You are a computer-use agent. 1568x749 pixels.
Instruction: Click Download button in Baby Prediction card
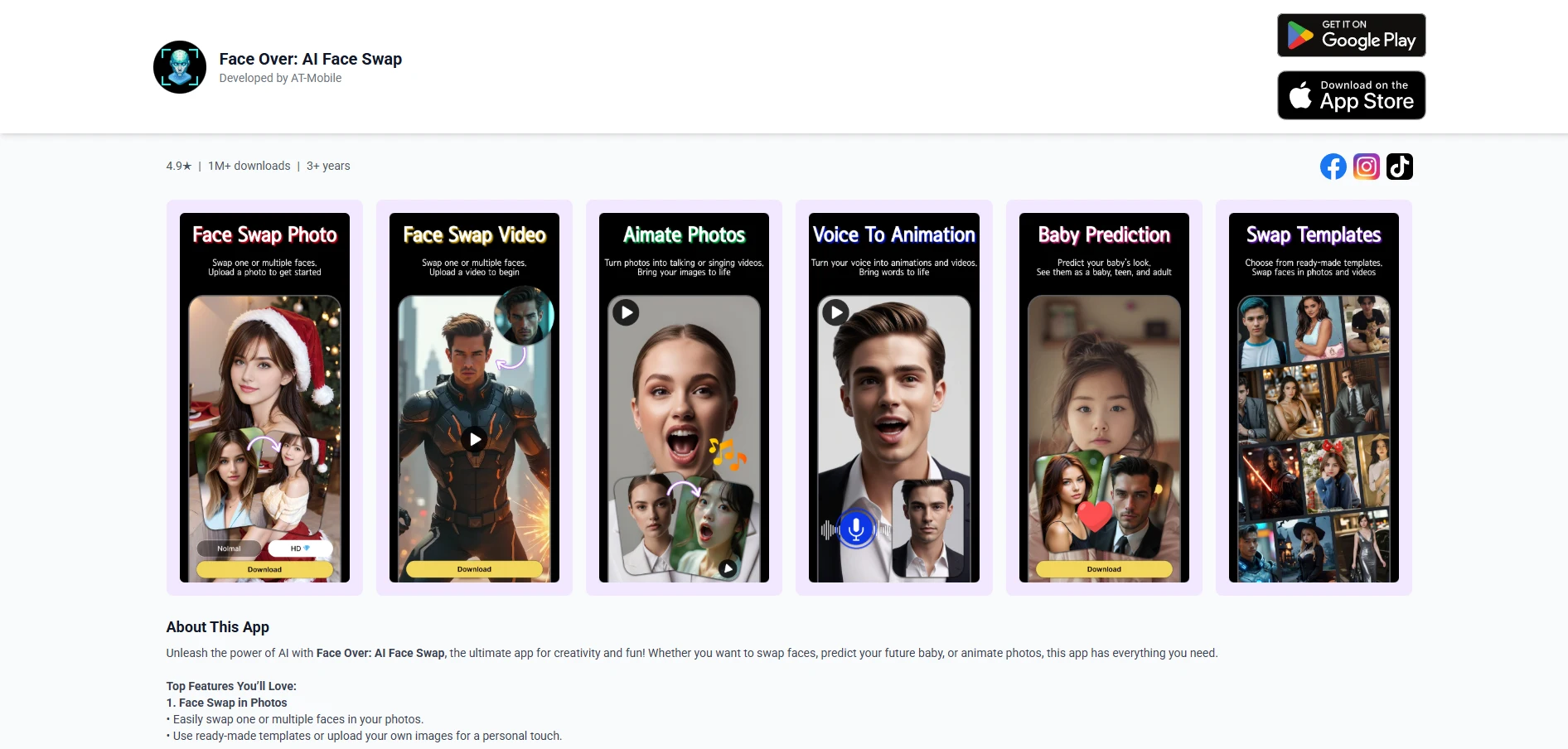(1104, 569)
